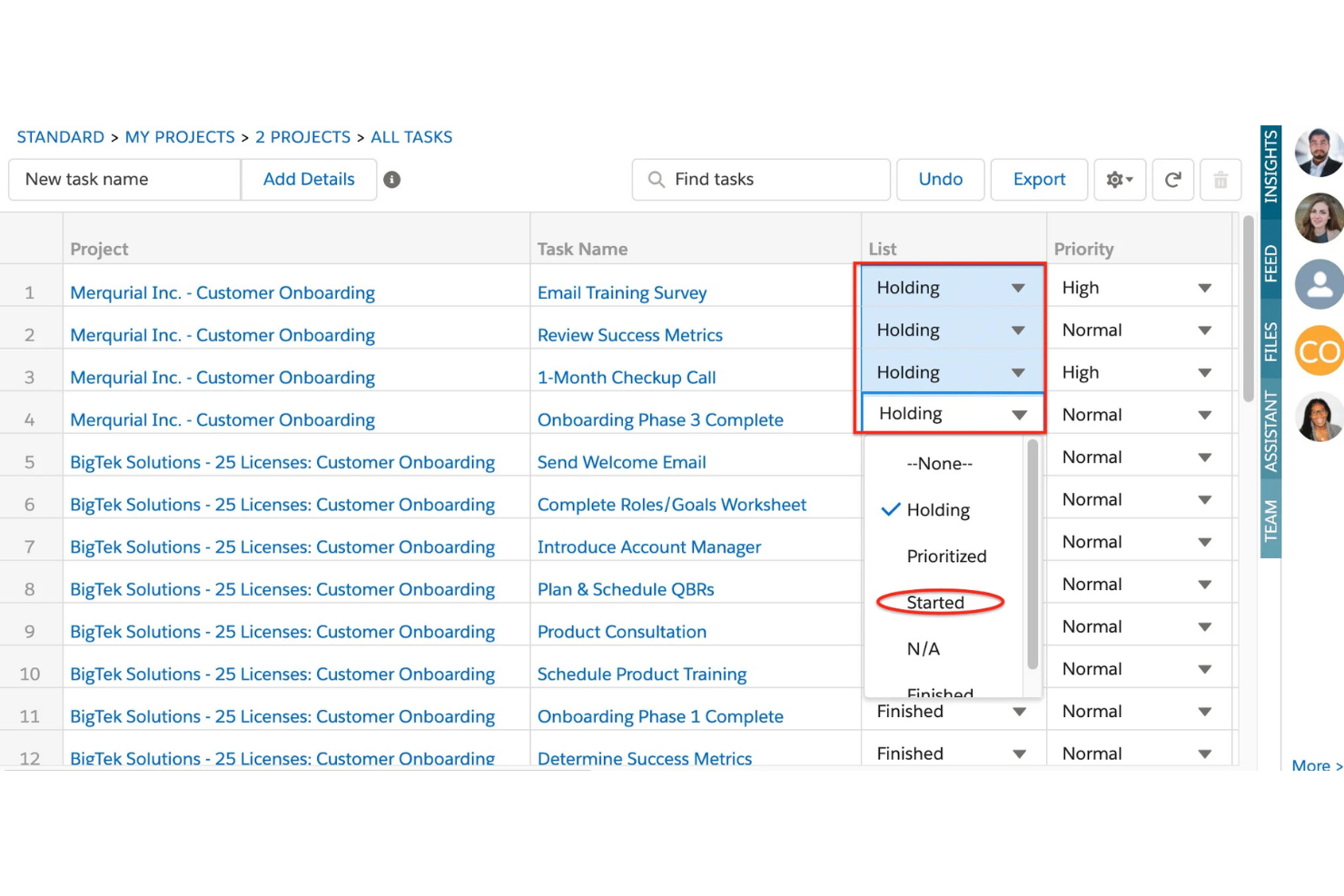Image resolution: width=1344 pixels, height=896 pixels.
Task: Open the ALL TASKS breadcrumb
Action: coord(411,136)
